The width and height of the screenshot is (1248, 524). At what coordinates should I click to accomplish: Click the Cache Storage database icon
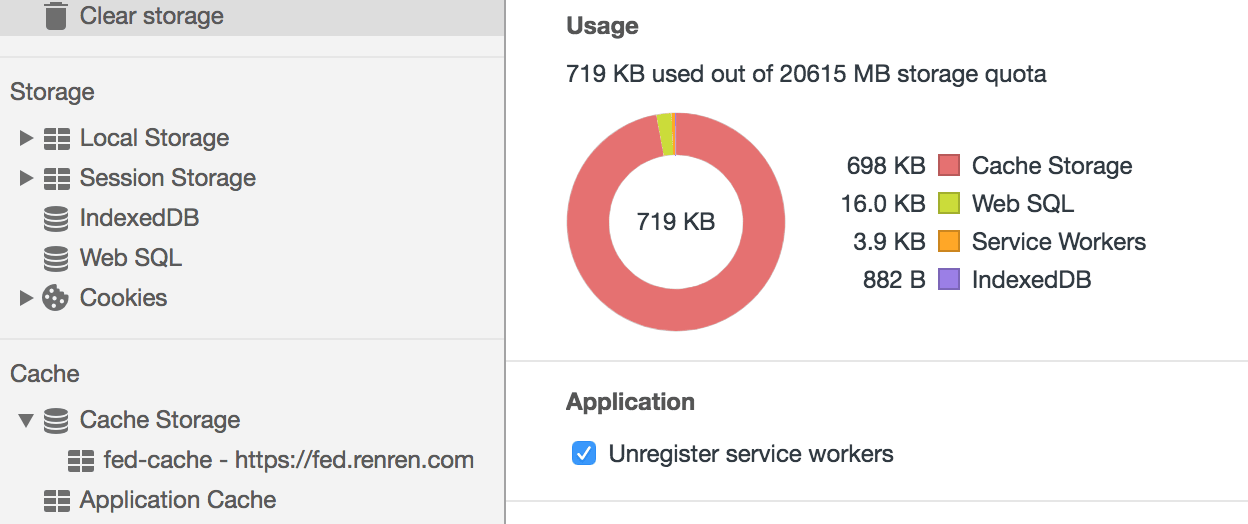[57, 420]
